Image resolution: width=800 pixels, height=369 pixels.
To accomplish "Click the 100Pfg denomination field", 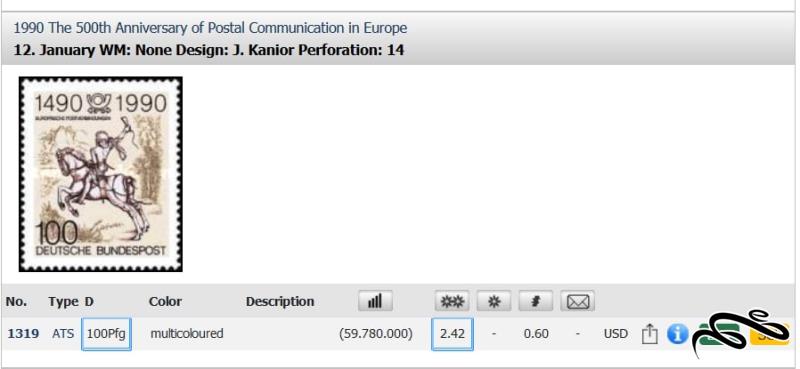I will [106, 334].
